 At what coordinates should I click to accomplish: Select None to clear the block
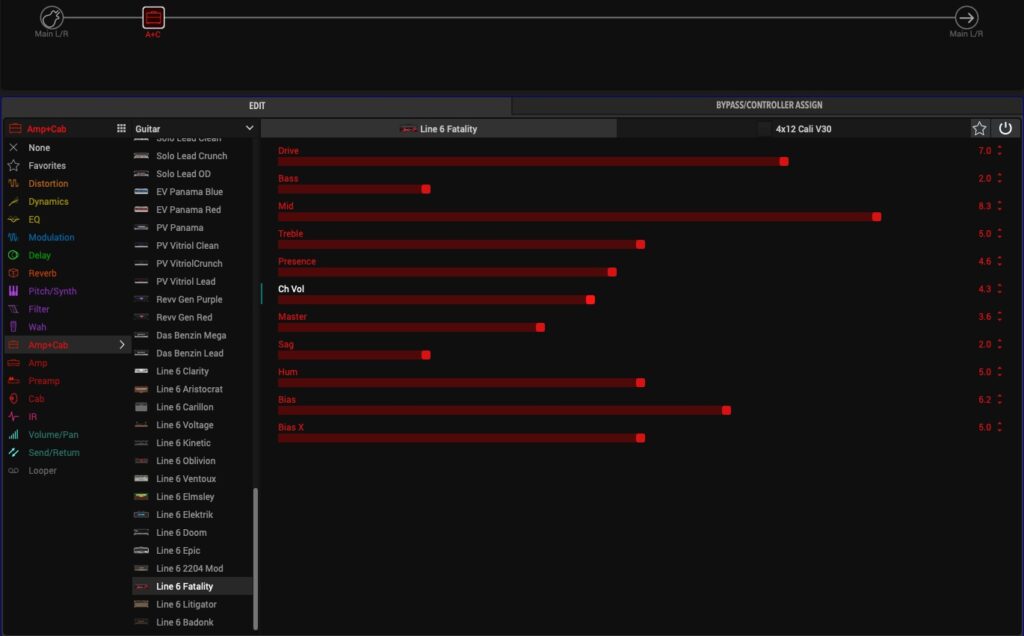39,148
